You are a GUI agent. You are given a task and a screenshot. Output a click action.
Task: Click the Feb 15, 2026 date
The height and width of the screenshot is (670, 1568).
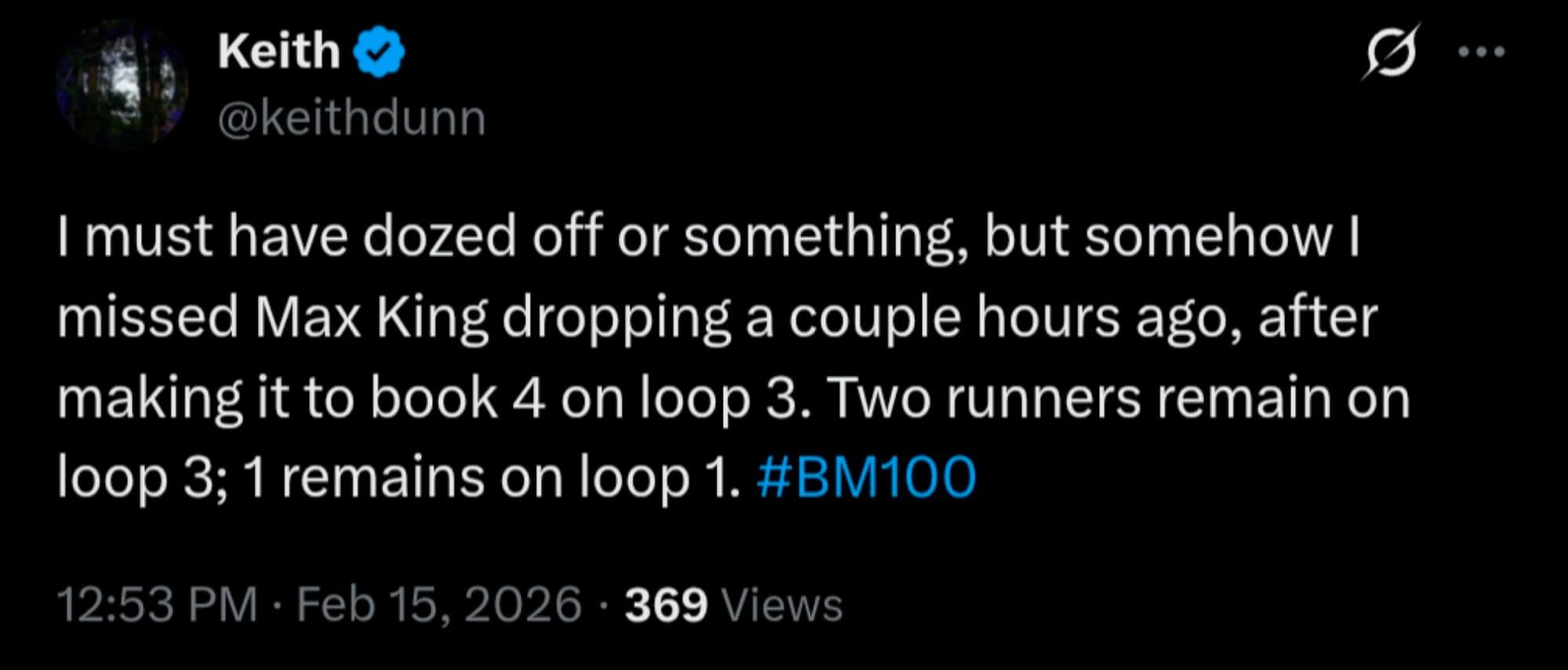[x=439, y=605]
